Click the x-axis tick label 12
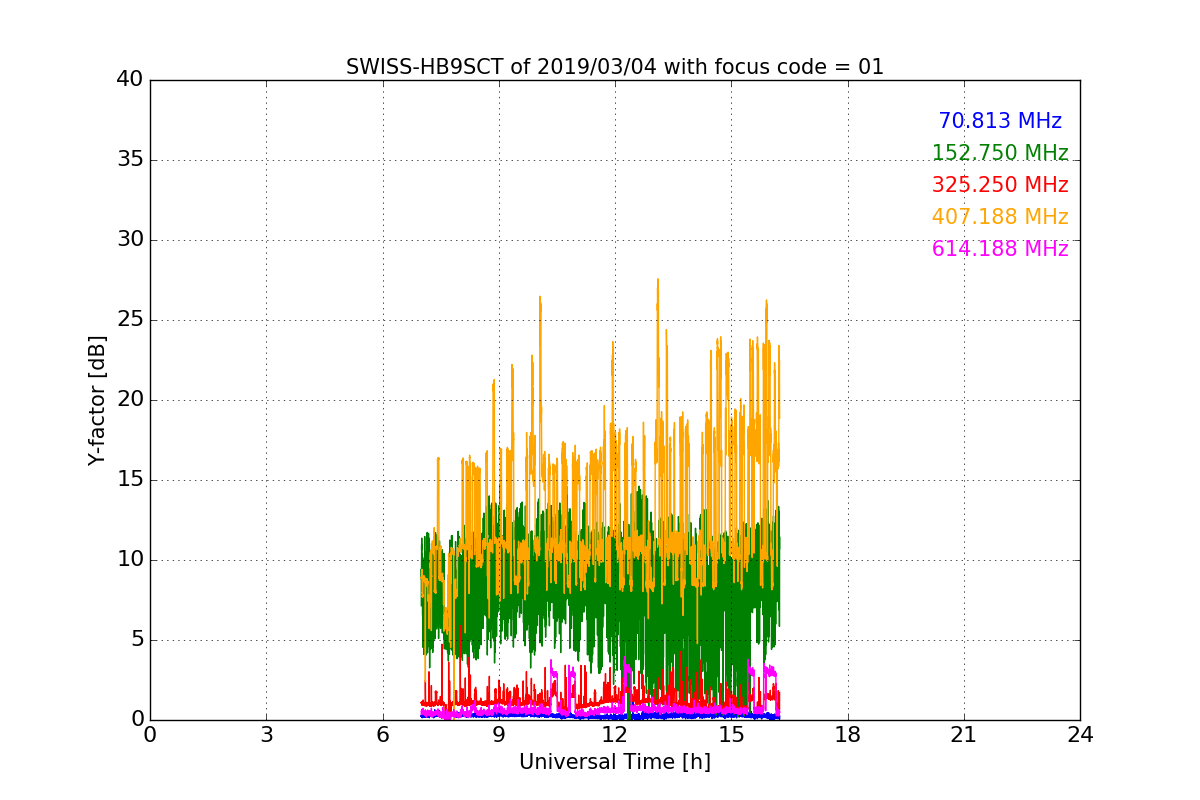 (x=615, y=735)
